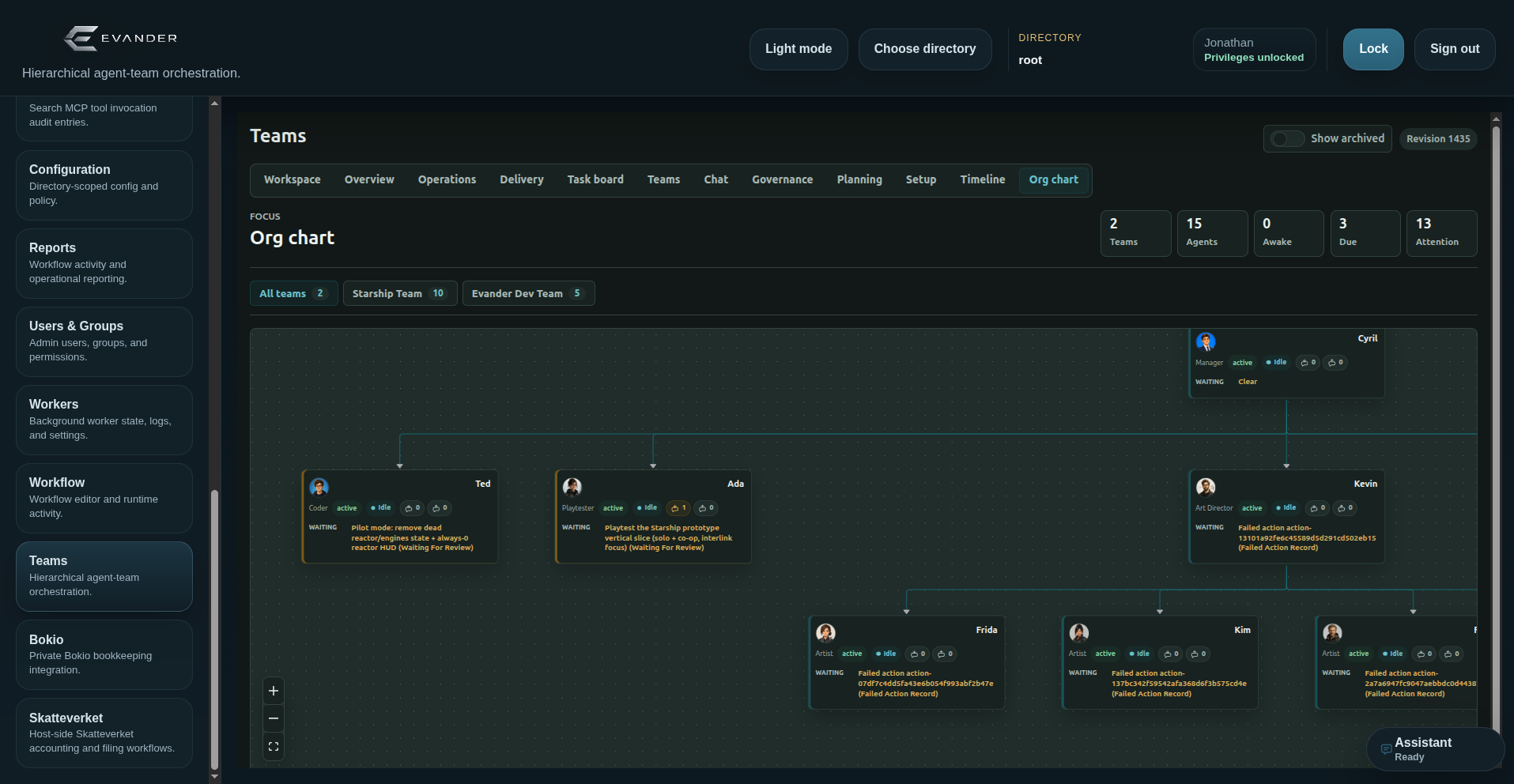Click the 13 Attention stat card

[x=1442, y=233]
